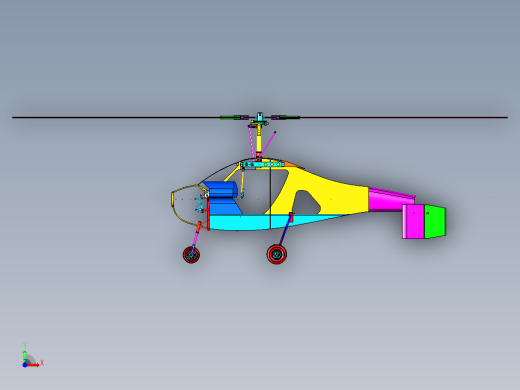Select the magenta tail box section
Screen dimensions: 520x390
pos(413,222)
